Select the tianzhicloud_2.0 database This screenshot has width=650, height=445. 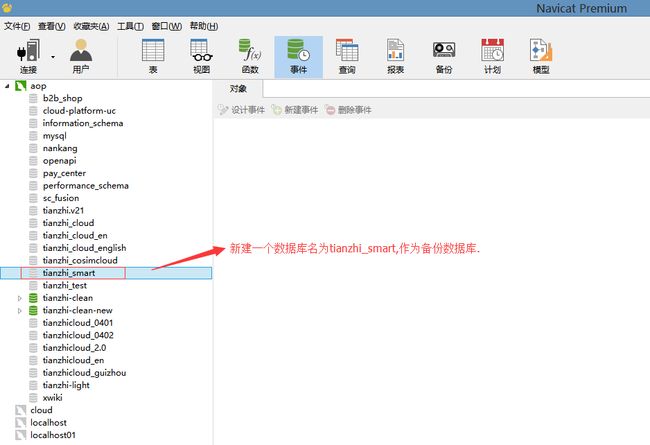74,348
